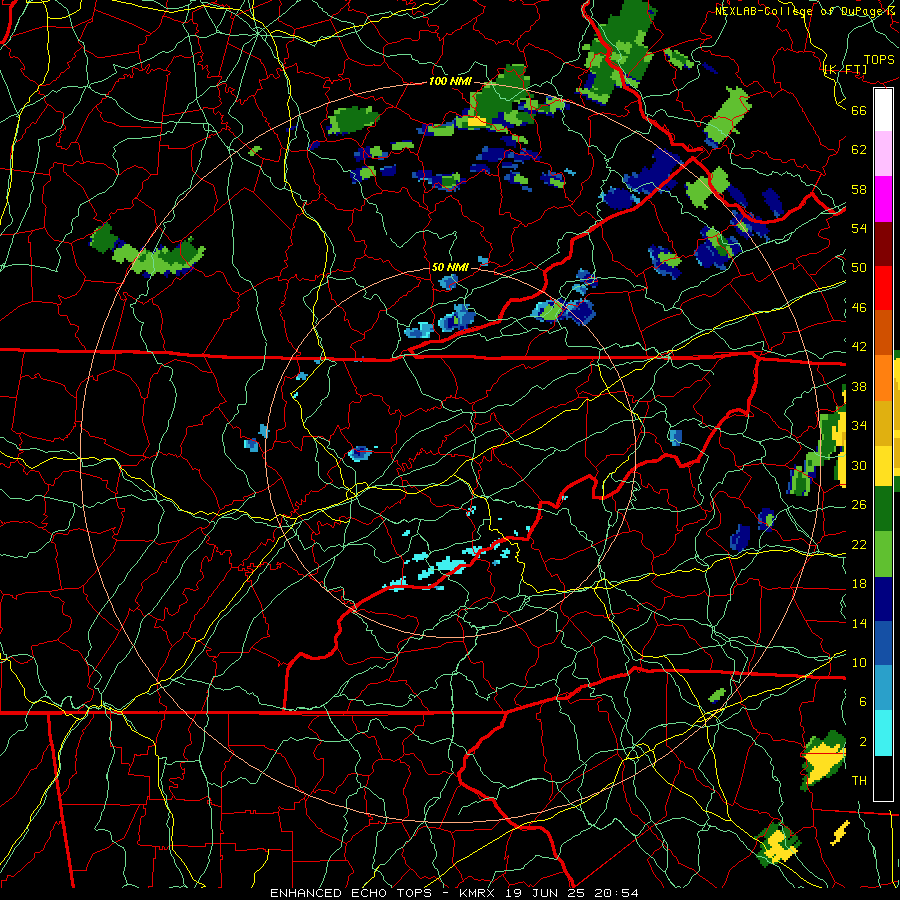
Task: Click the '54' legend scale value
Action: point(859,228)
